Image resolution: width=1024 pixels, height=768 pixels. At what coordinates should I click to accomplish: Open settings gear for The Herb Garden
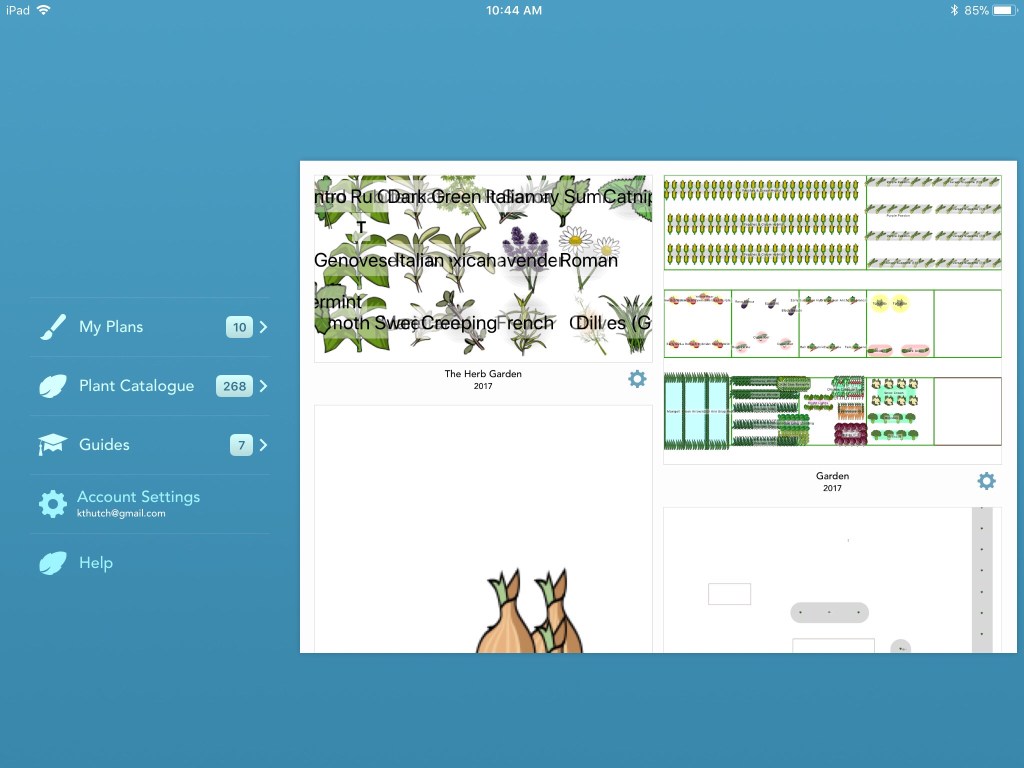(637, 379)
